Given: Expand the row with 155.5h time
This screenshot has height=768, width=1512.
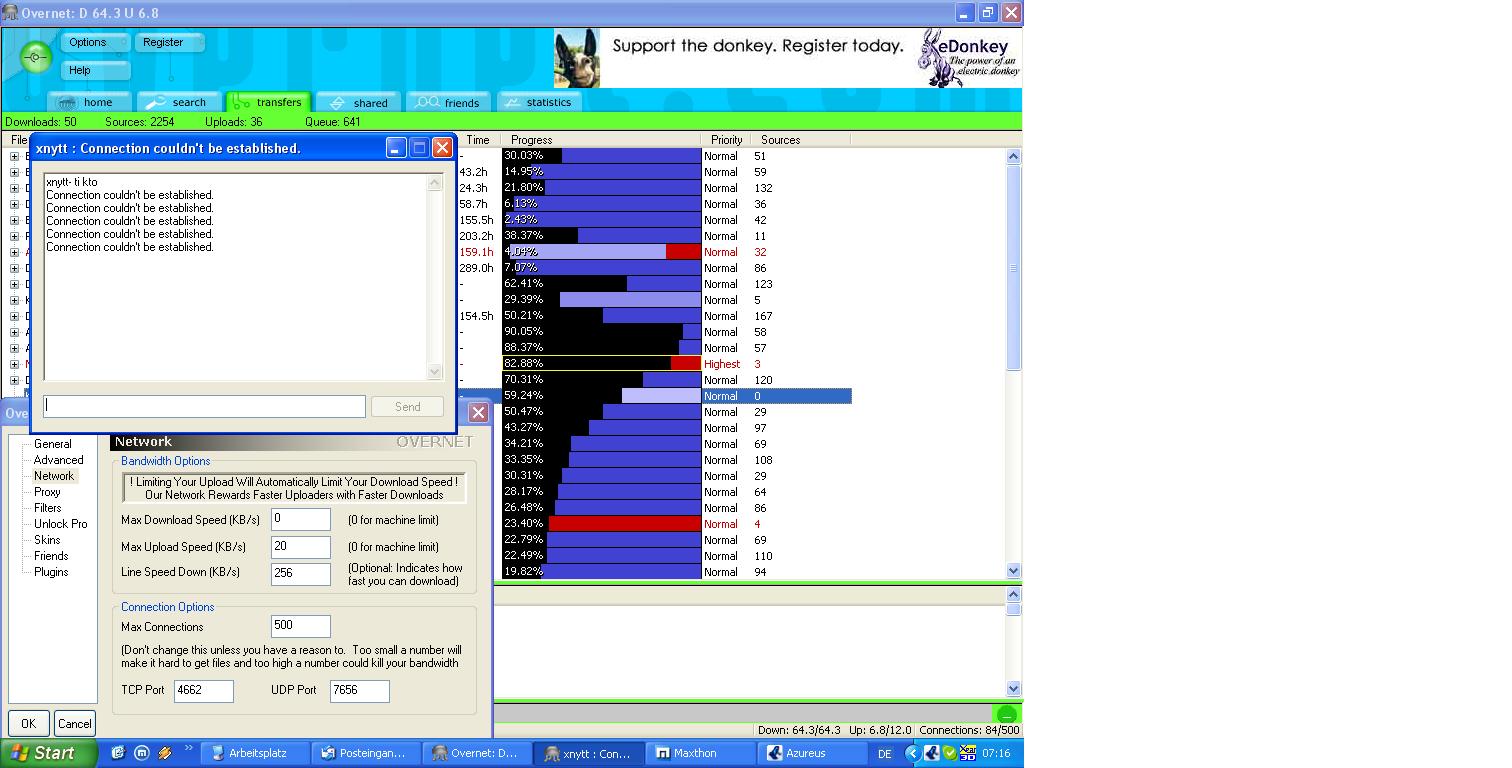Looking at the screenshot, I should (x=15, y=220).
